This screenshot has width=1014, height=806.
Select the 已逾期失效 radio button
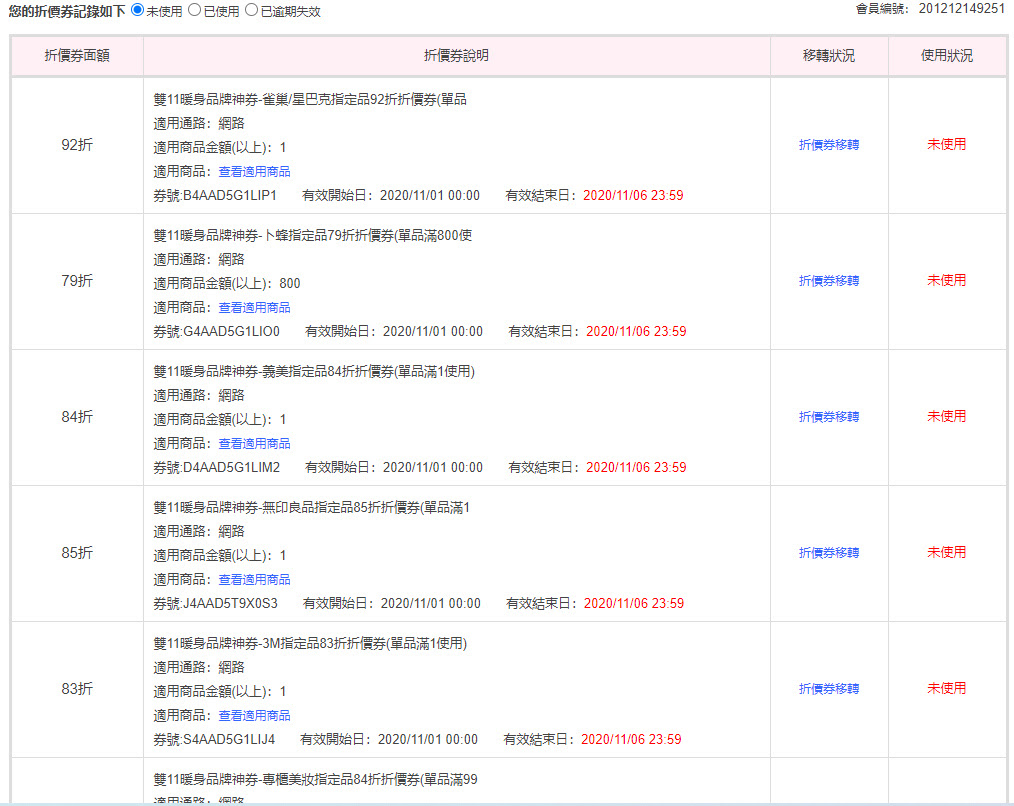(x=251, y=10)
